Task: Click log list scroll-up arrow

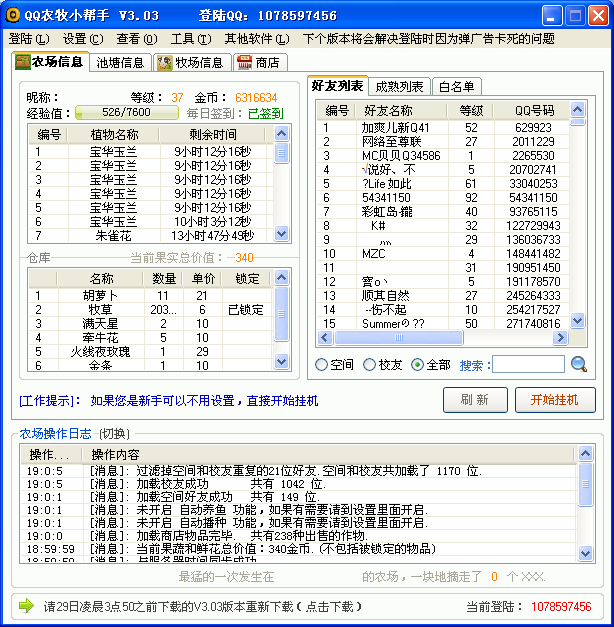Action: coord(586,453)
